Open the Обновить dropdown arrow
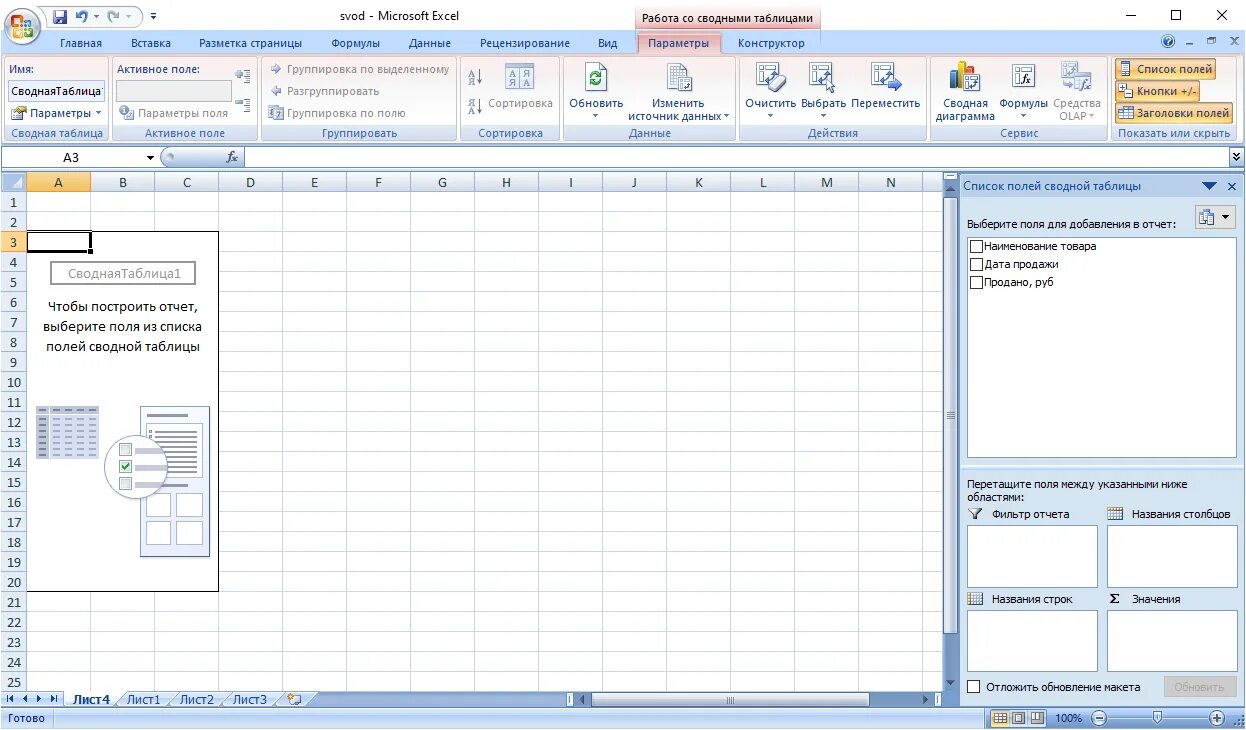Viewport: 1246px width, 730px height. [x=596, y=116]
